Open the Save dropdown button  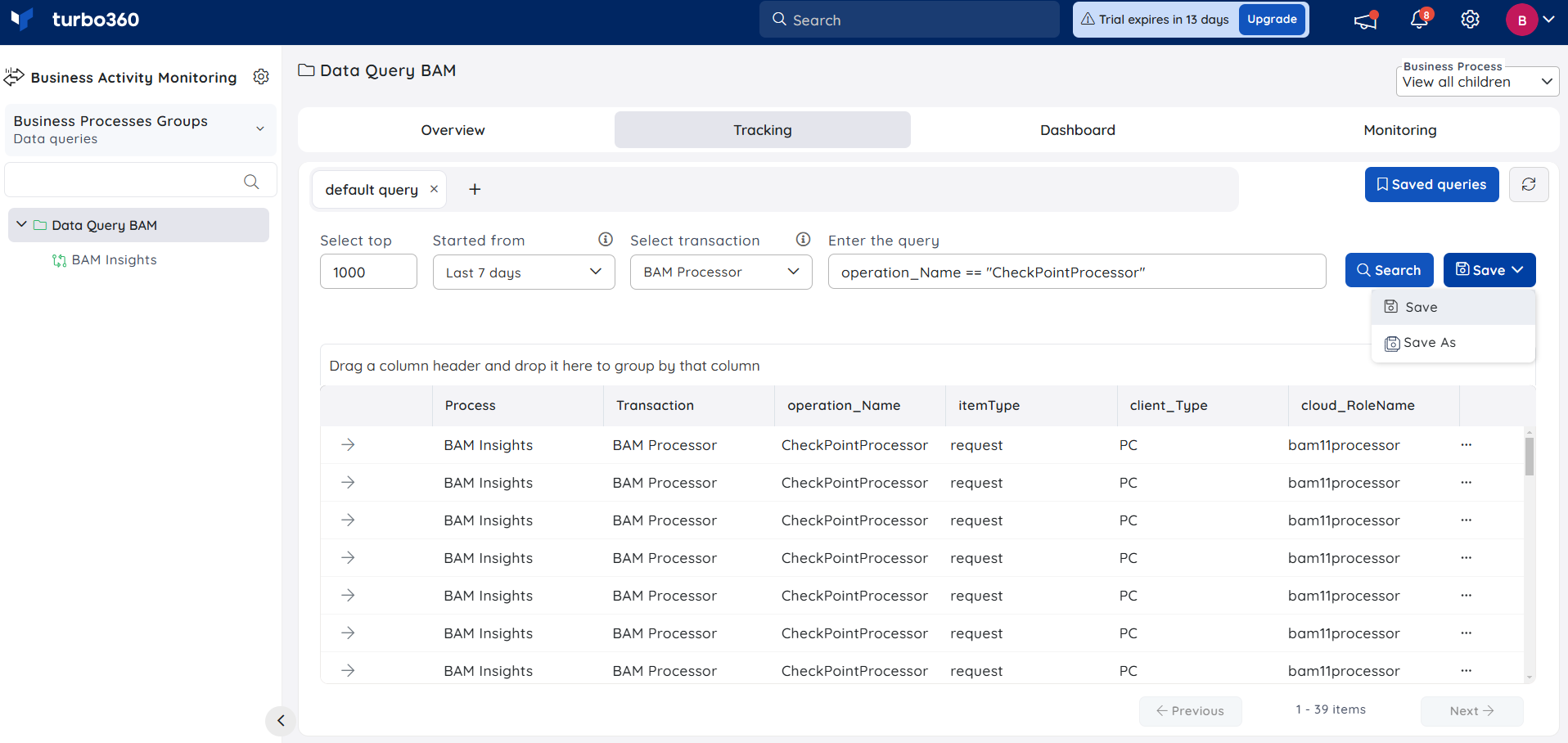(1489, 270)
